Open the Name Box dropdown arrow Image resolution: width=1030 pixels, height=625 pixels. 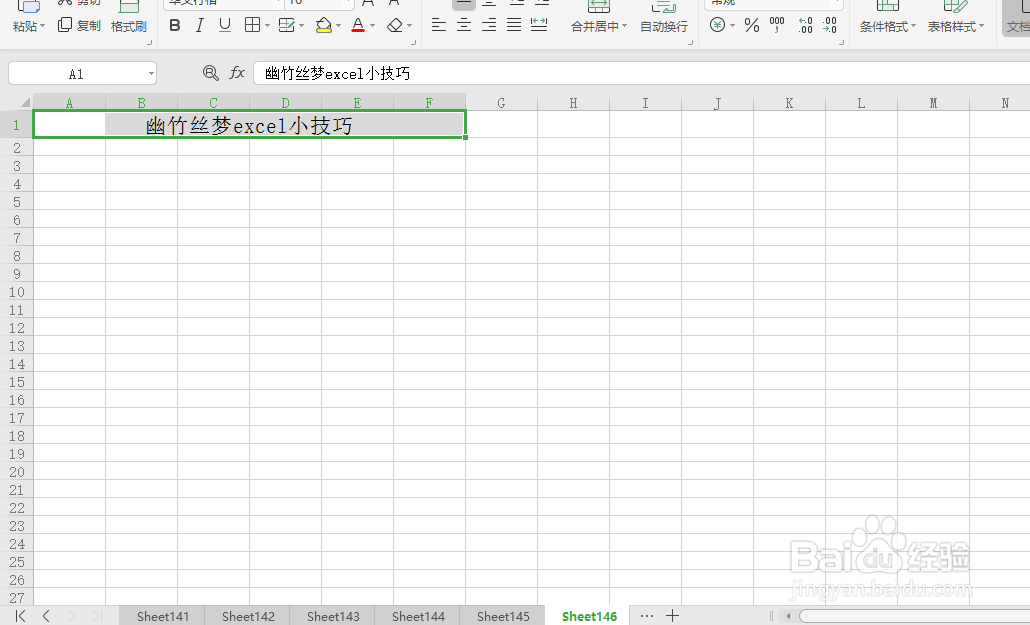pos(151,74)
